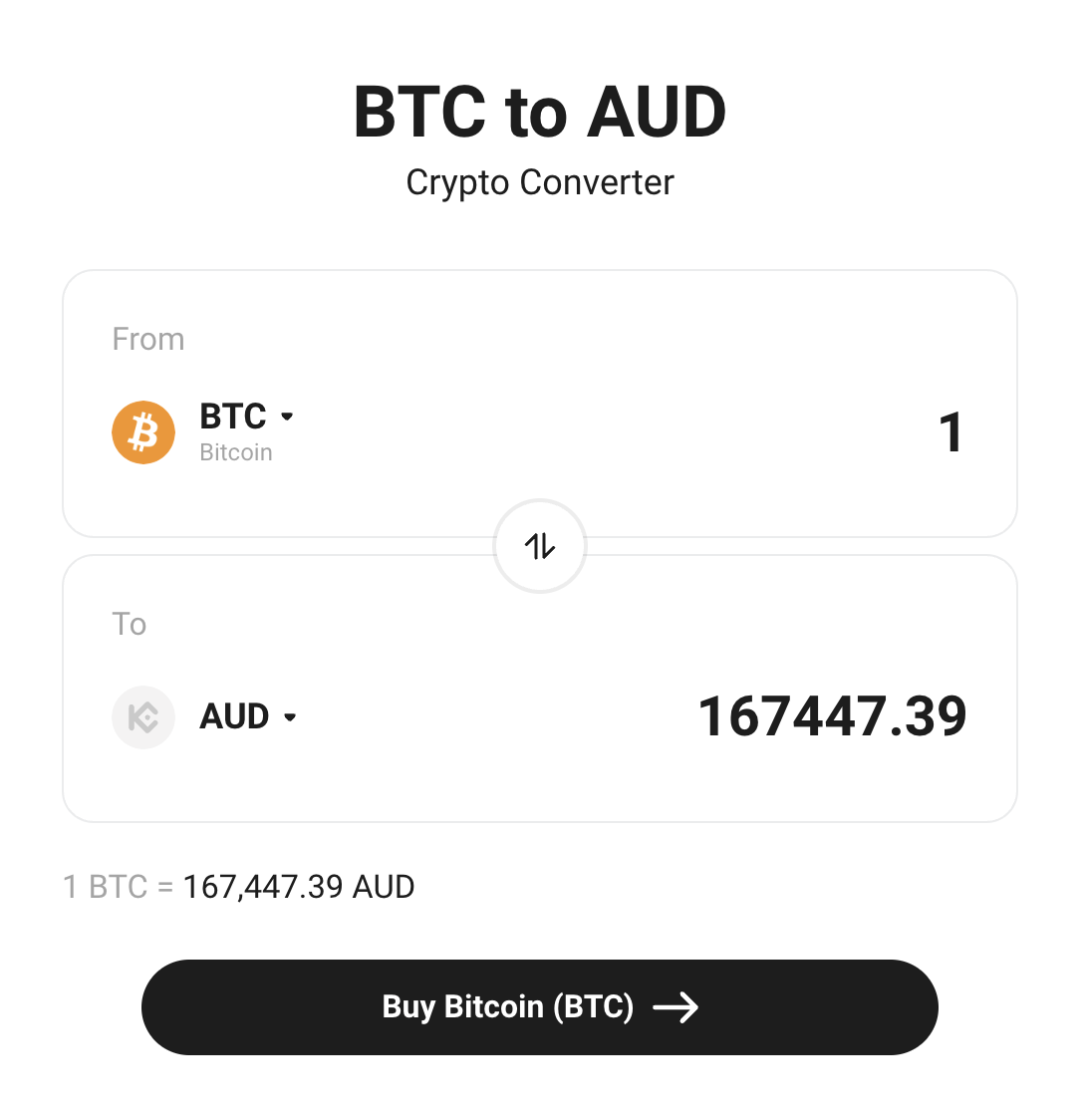Screen dimensions: 1082x1120
Task: Click the "Crypto Converter" subtitle
Action: point(540,182)
